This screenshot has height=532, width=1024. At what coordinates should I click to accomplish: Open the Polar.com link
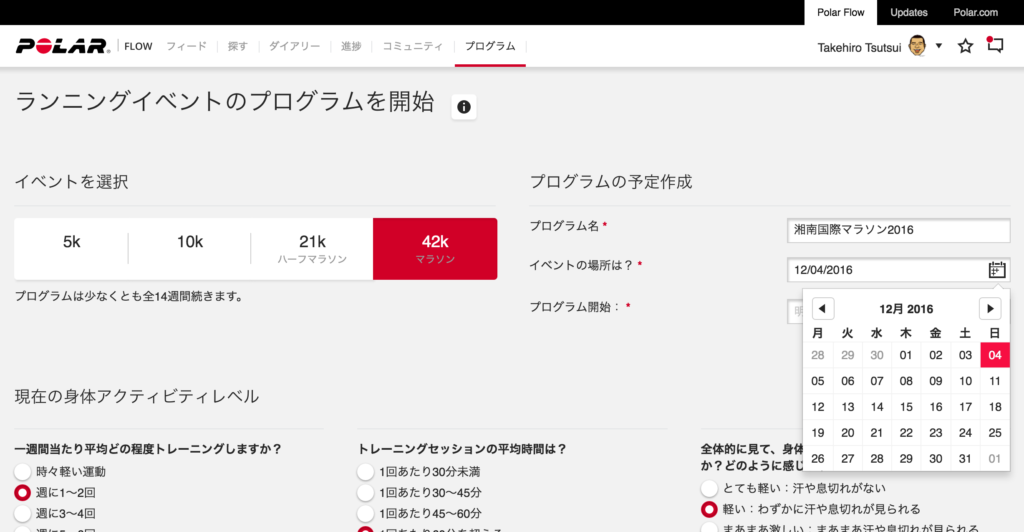(x=974, y=12)
